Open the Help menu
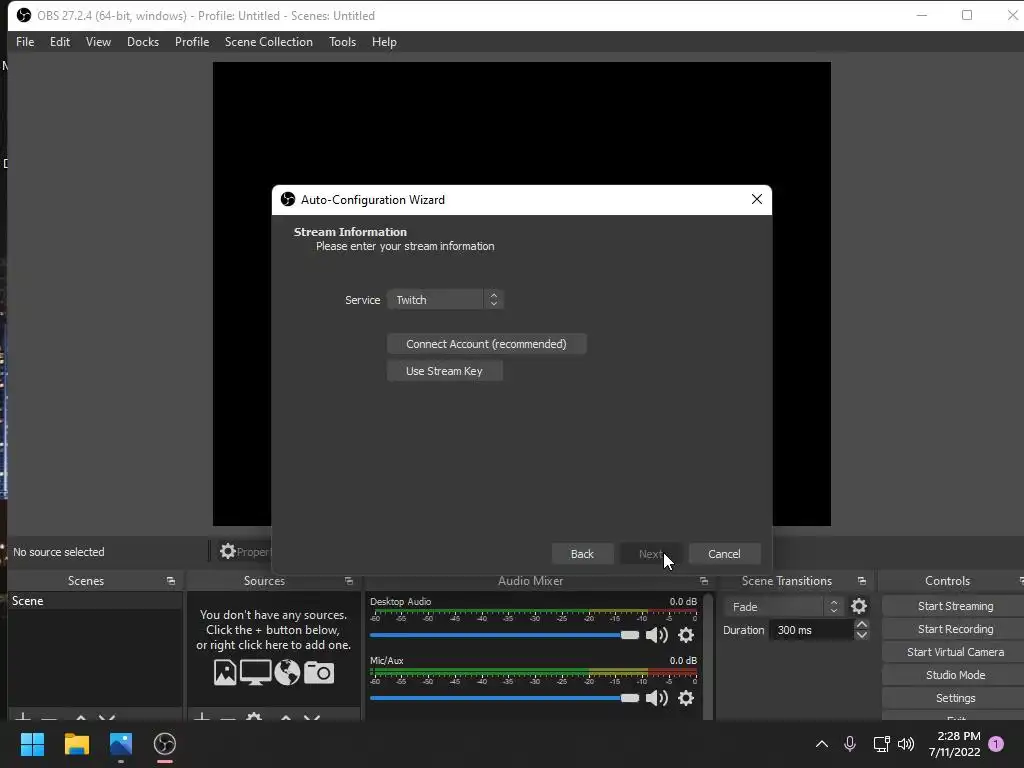Image resolution: width=1024 pixels, height=768 pixels. 384,42
